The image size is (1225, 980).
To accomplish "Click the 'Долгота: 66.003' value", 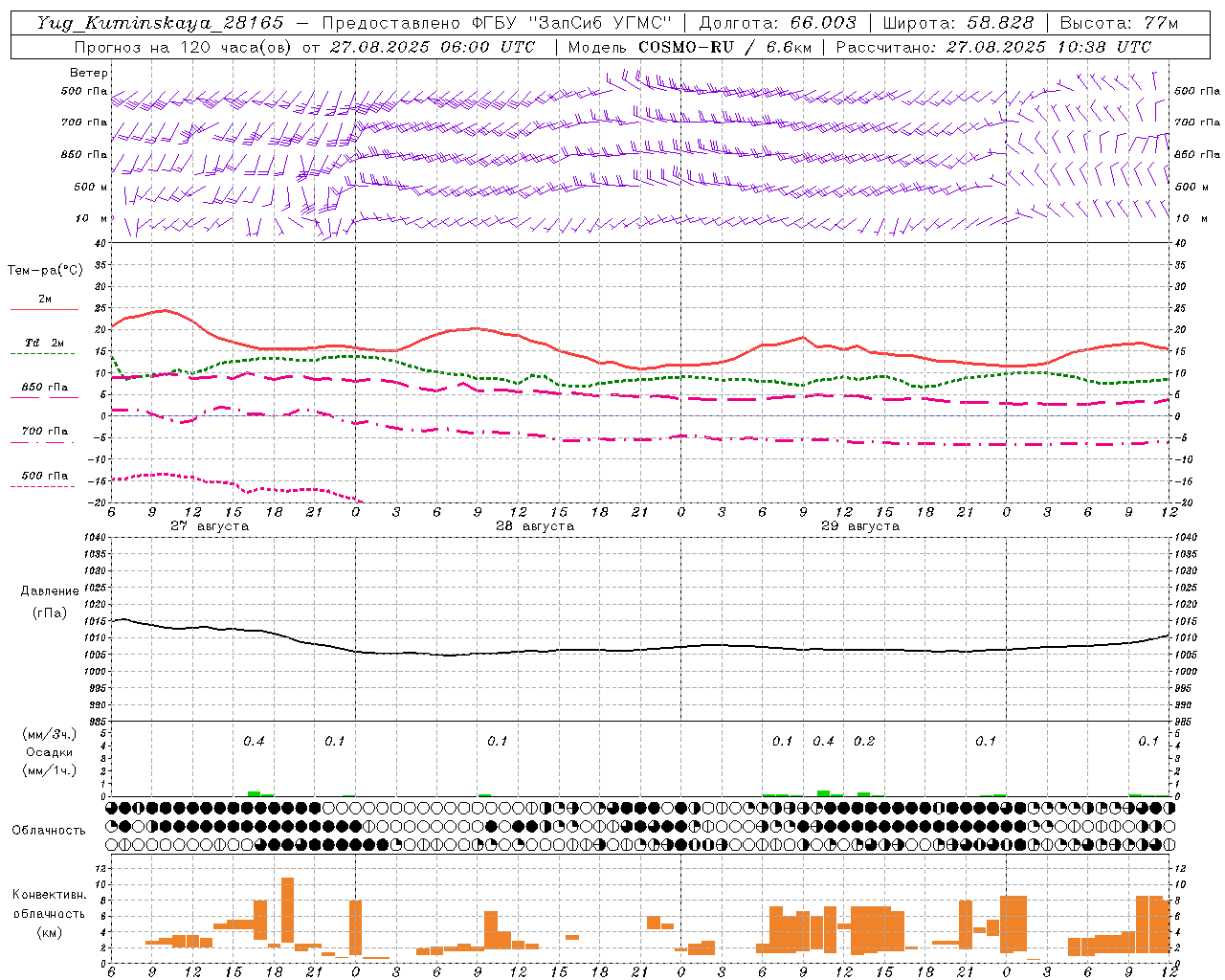I will (x=777, y=23).
